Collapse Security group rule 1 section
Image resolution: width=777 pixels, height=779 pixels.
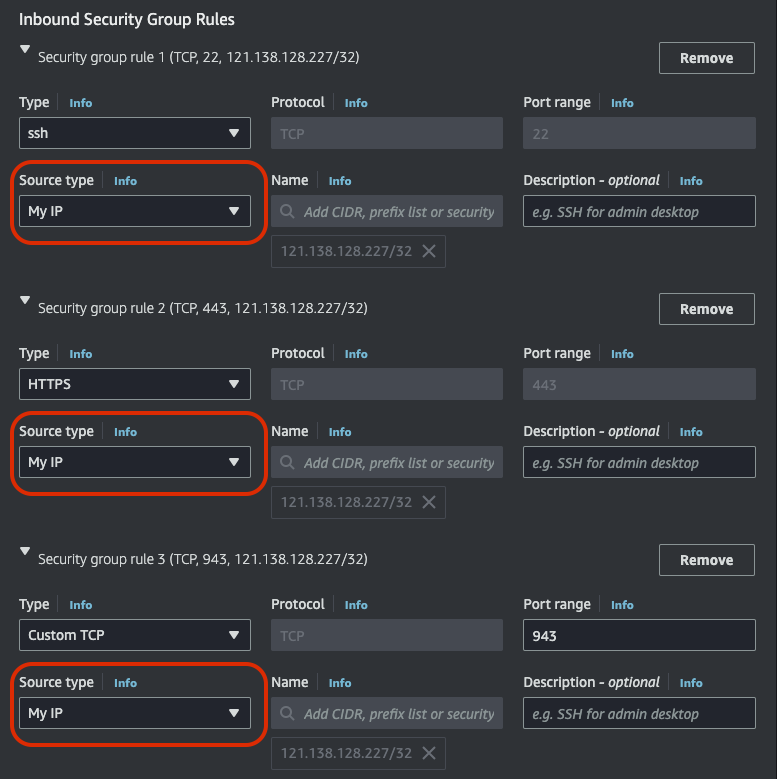pos(25,49)
